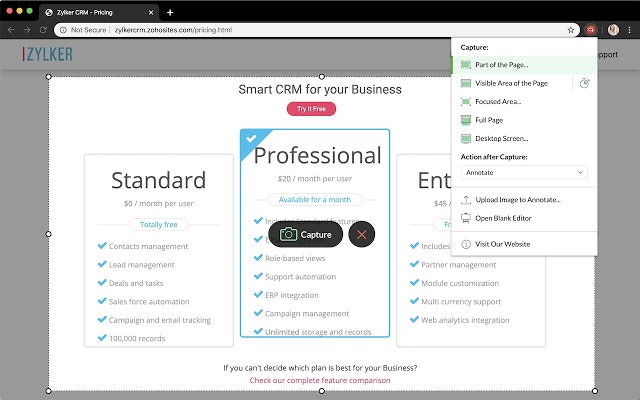Click the Standard plan heading

click(x=158, y=180)
